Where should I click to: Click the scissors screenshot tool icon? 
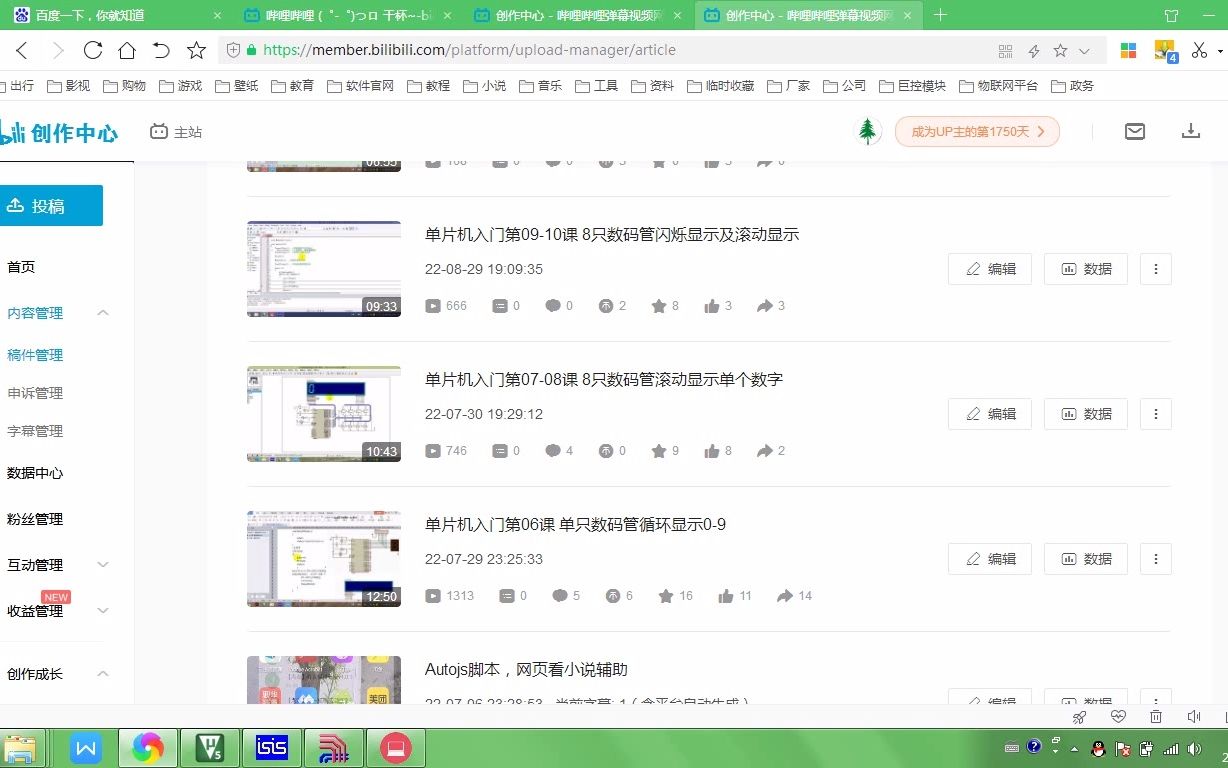tap(1200, 50)
